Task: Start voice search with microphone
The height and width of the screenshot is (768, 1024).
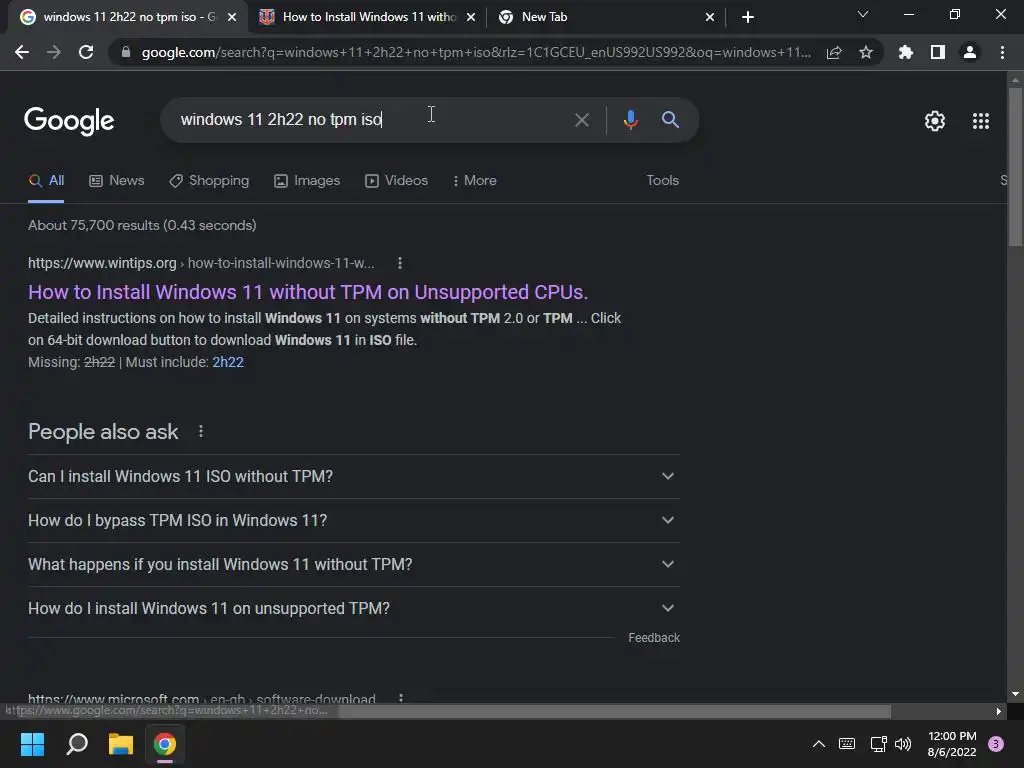Action: (630, 120)
